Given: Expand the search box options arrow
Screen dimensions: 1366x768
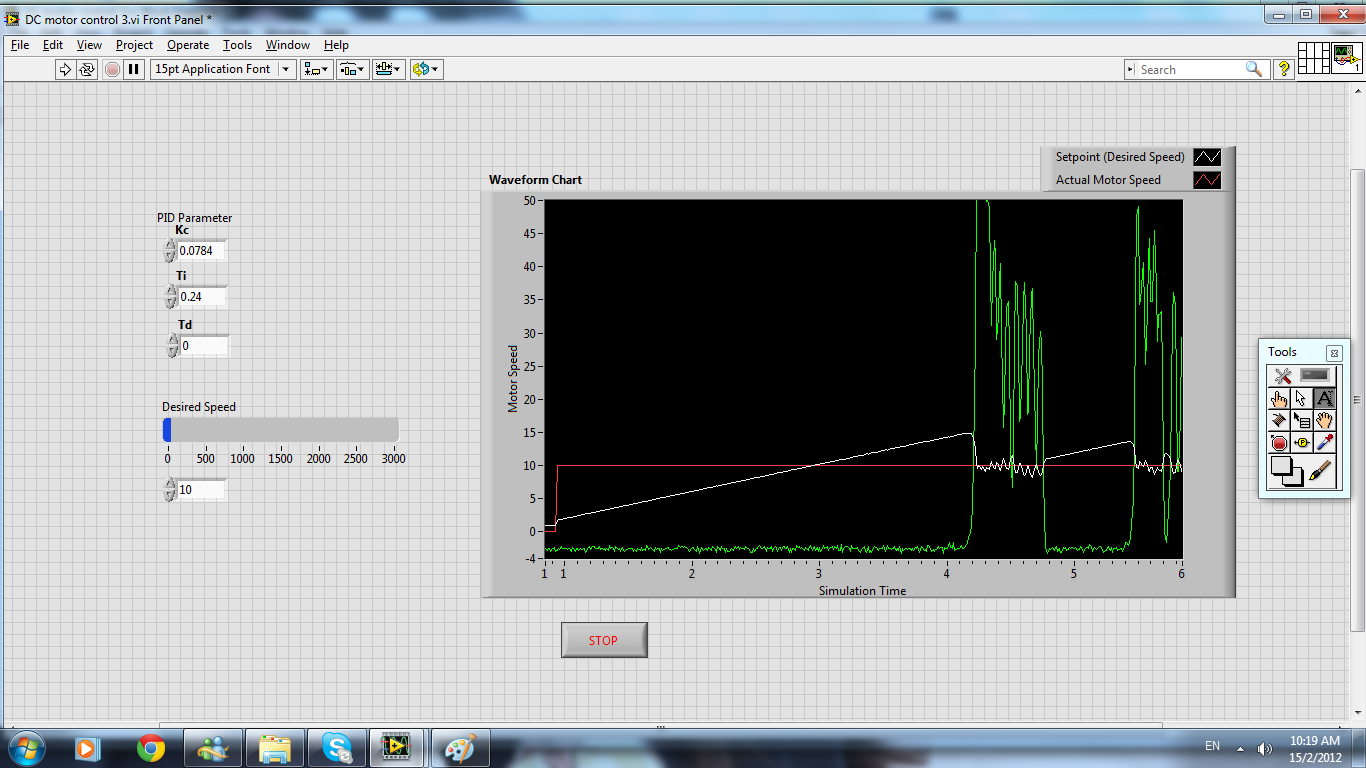Looking at the screenshot, I should tap(1131, 69).
